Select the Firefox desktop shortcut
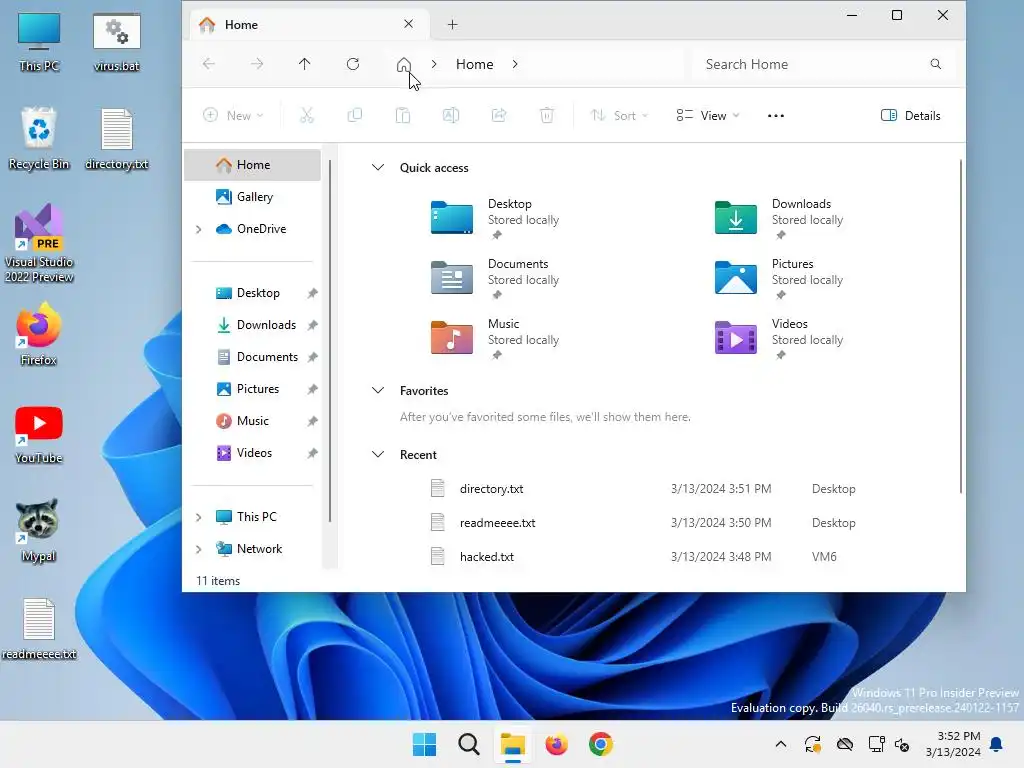This screenshot has width=1024, height=768. [39, 334]
